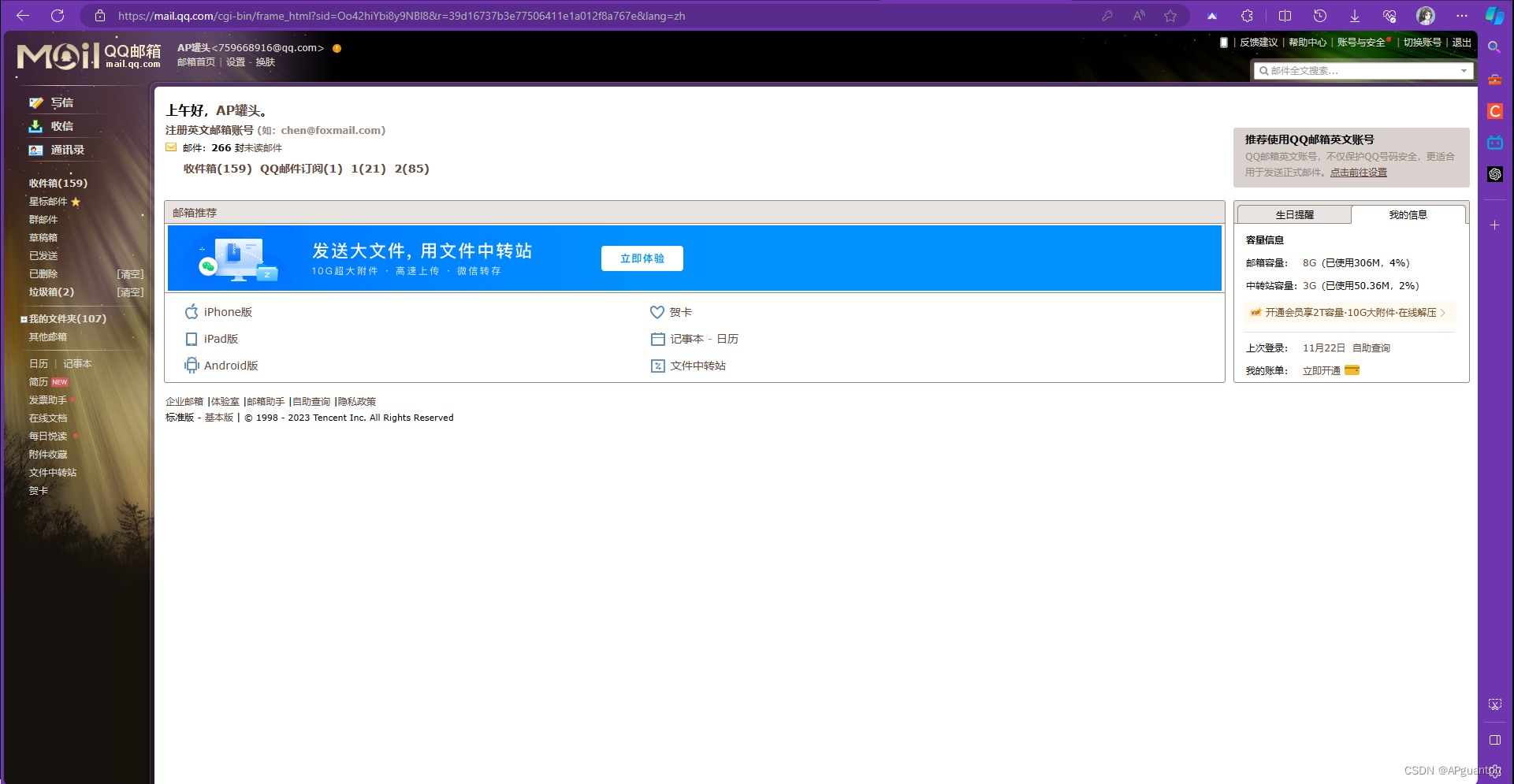Expand the 我的文件夹(107) folder tree
The image size is (1514, 784).
(x=24, y=319)
